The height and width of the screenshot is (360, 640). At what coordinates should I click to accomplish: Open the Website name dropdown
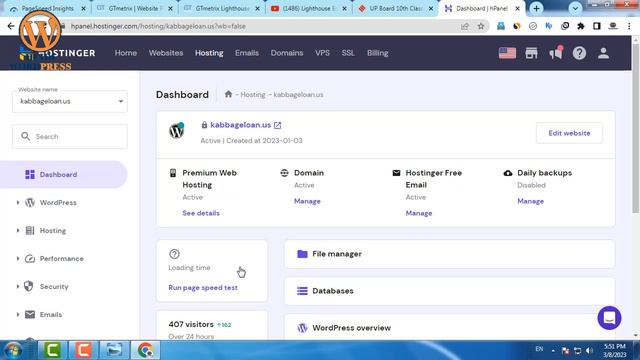70,101
